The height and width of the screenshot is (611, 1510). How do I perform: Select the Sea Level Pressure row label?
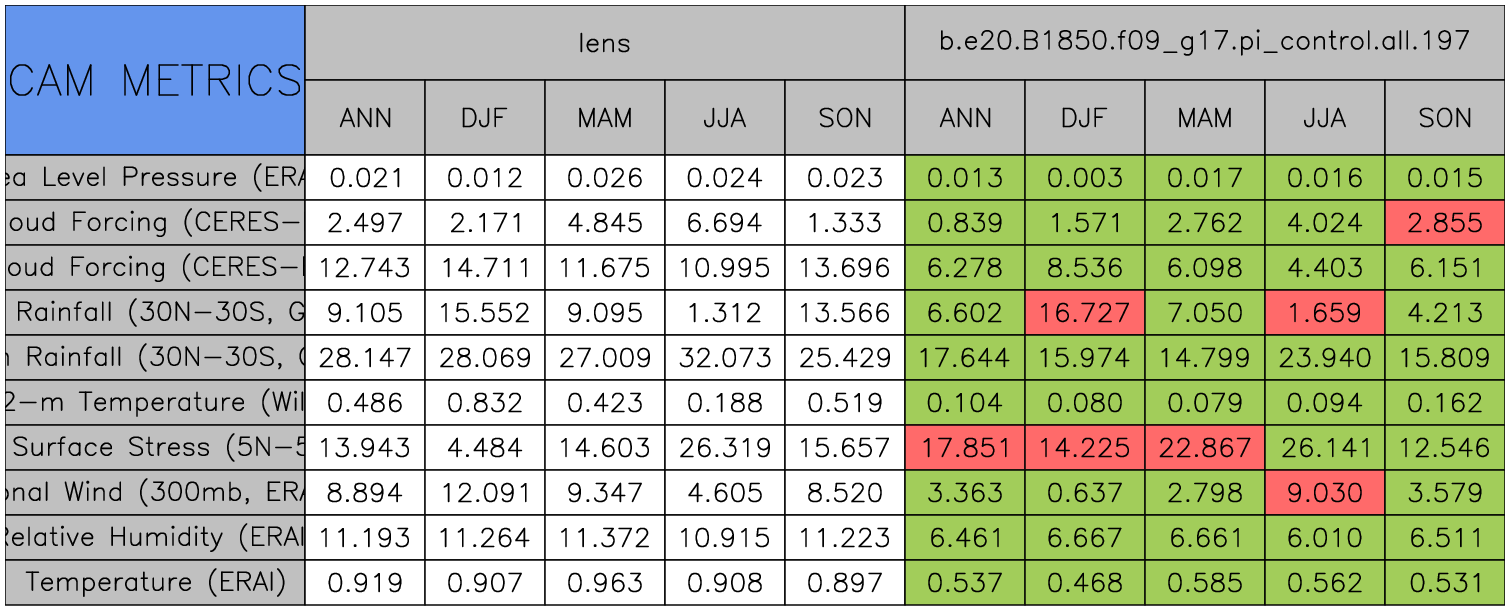pos(155,178)
